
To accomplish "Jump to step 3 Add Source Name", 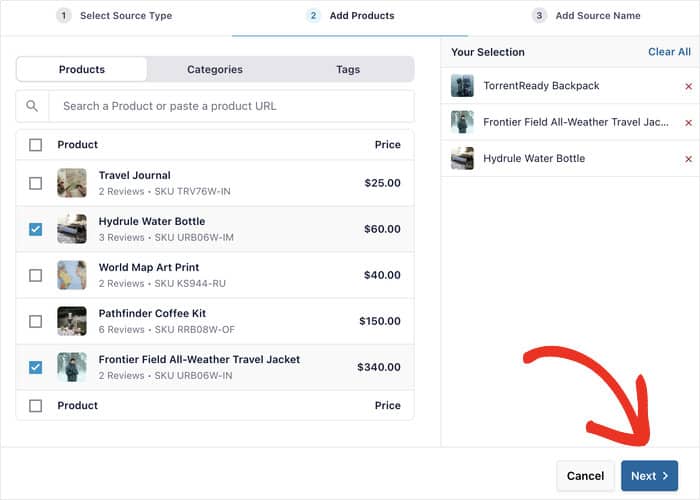I will (x=586, y=16).
